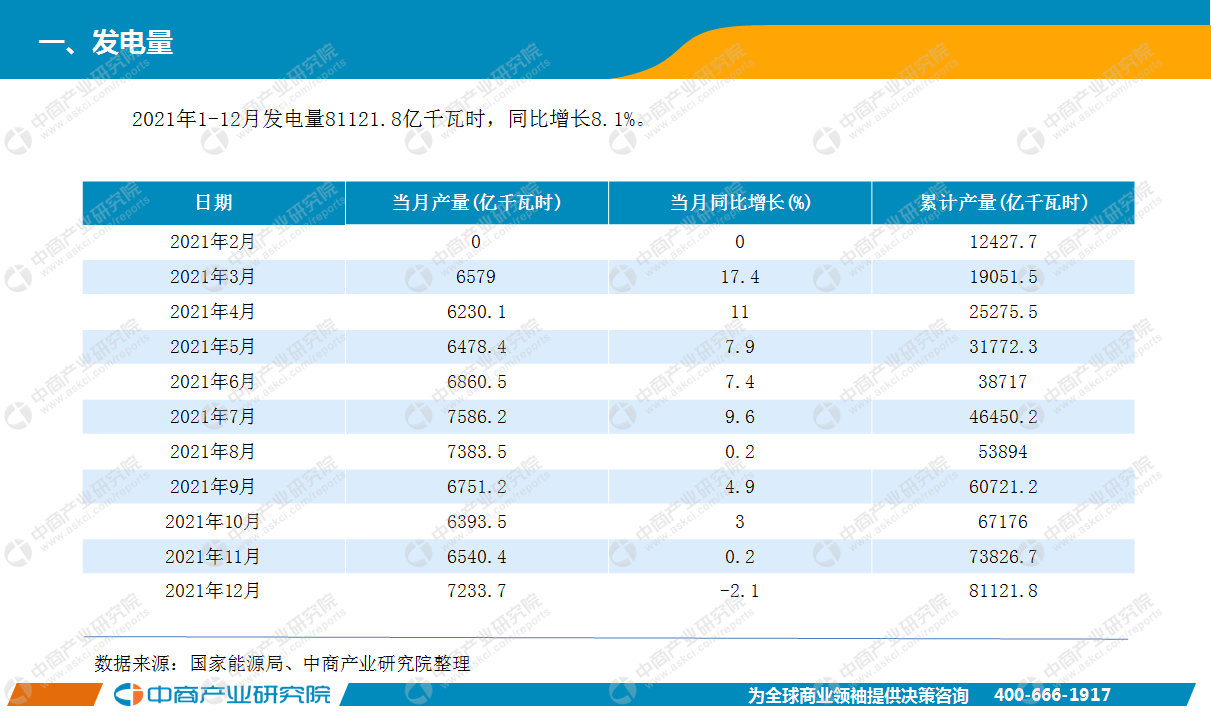Click the negative growth value -2.1
This screenshot has height=716, width=1211.
click(x=740, y=591)
